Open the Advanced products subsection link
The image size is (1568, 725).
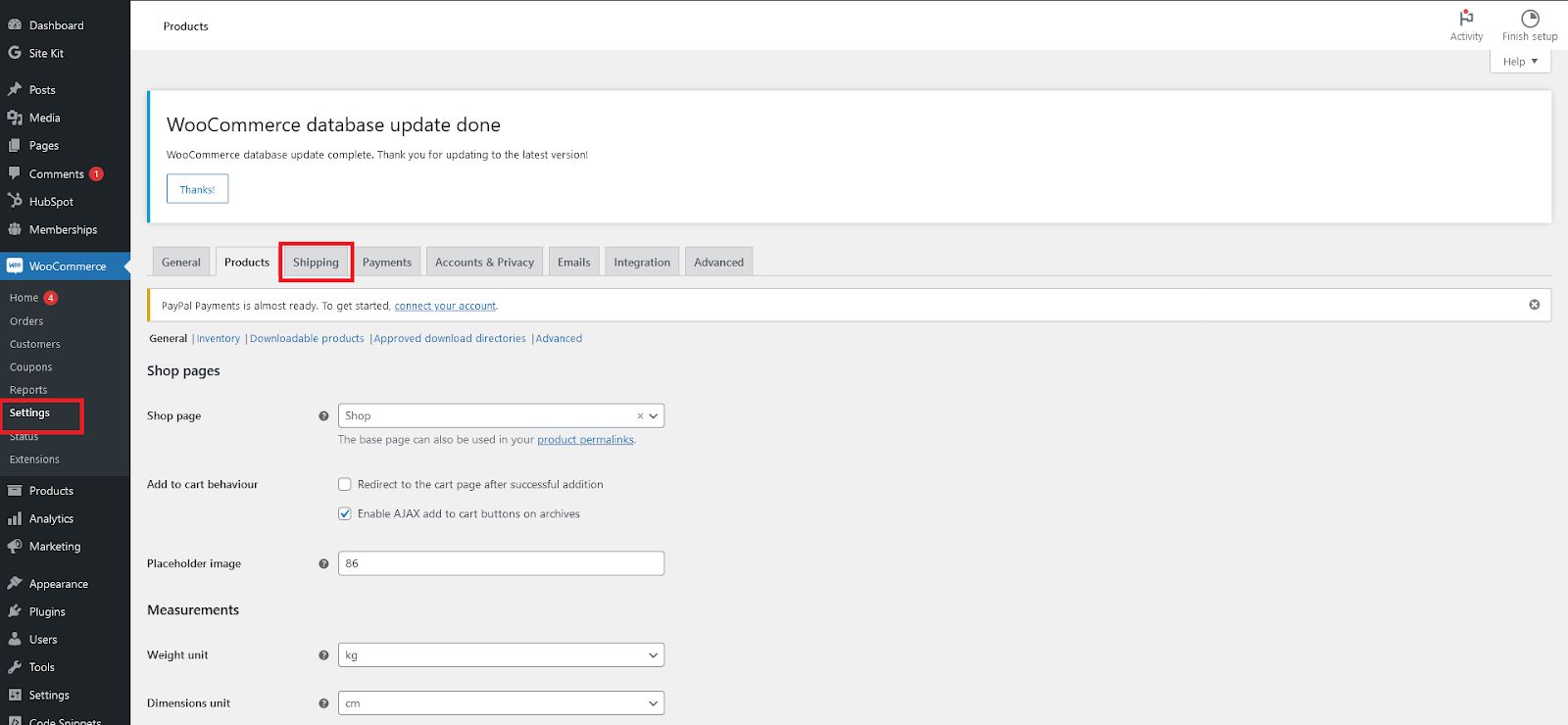tap(559, 338)
